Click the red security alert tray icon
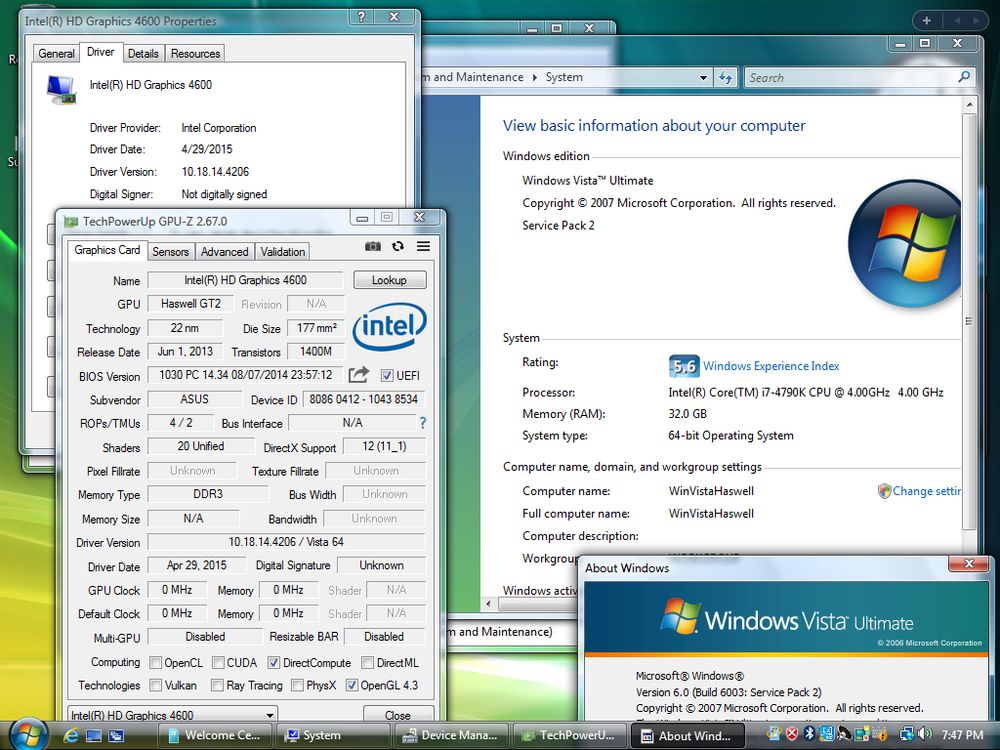The height and width of the screenshot is (750, 1000). pos(792,733)
